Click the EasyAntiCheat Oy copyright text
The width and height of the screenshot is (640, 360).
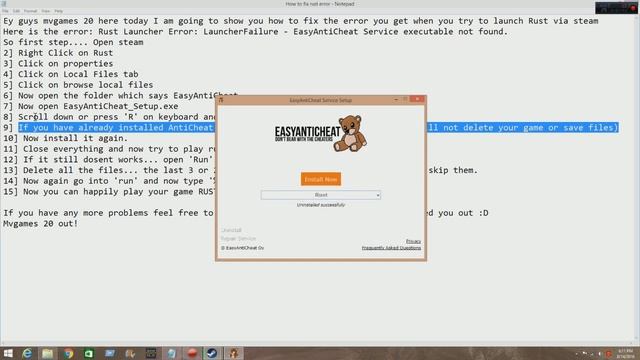click(x=242, y=248)
